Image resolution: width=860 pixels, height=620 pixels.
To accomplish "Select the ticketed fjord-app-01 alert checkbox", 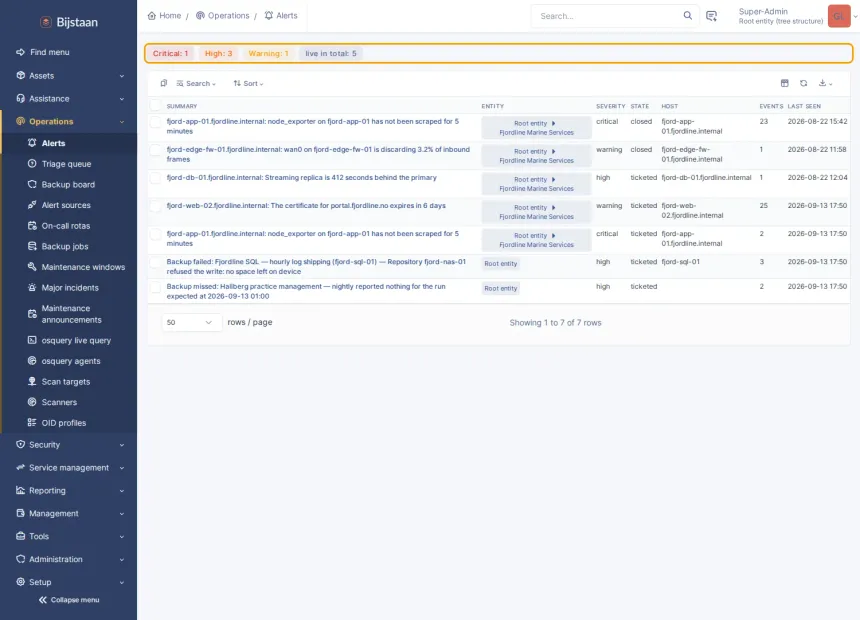I will [156, 234].
